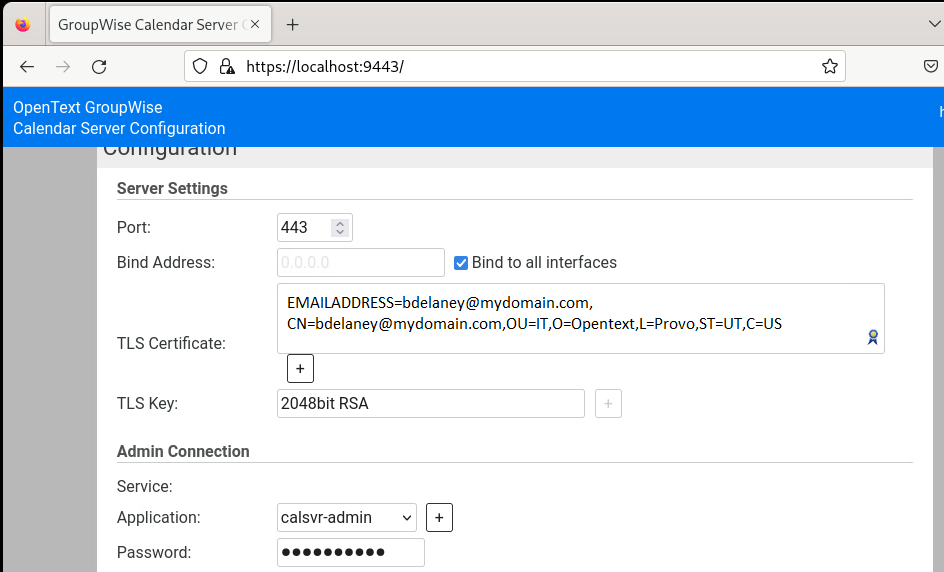Click the Admin Connection heading
This screenshot has width=944, height=572.
click(x=183, y=452)
